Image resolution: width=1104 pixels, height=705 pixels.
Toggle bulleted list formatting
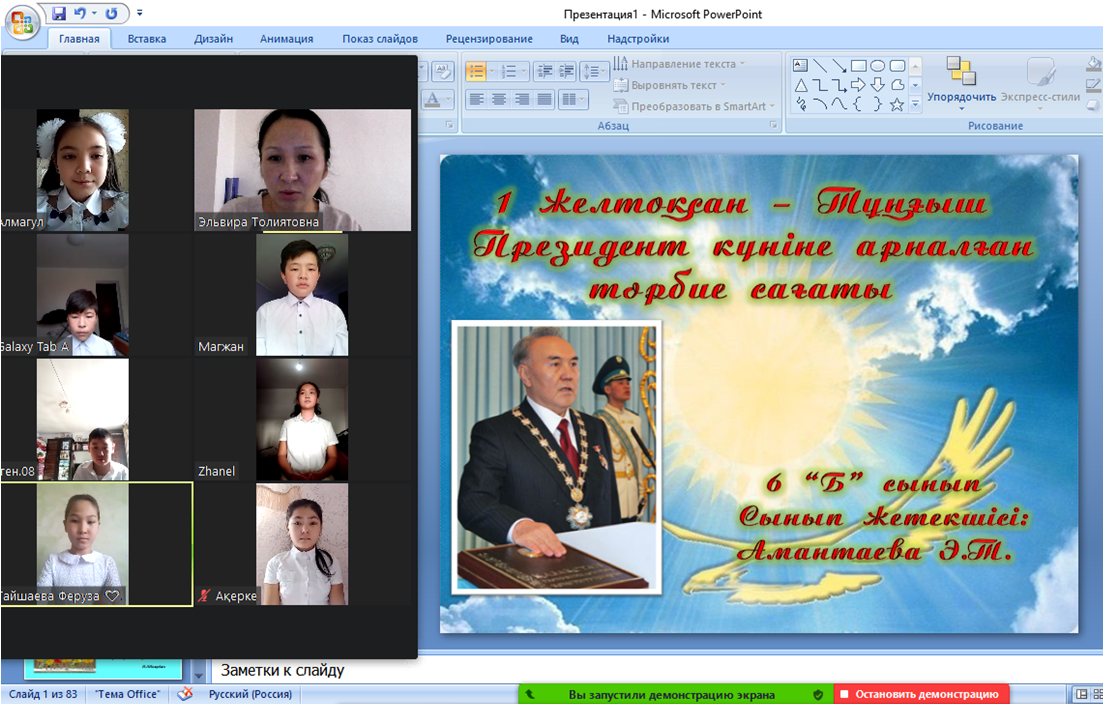(x=475, y=71)
